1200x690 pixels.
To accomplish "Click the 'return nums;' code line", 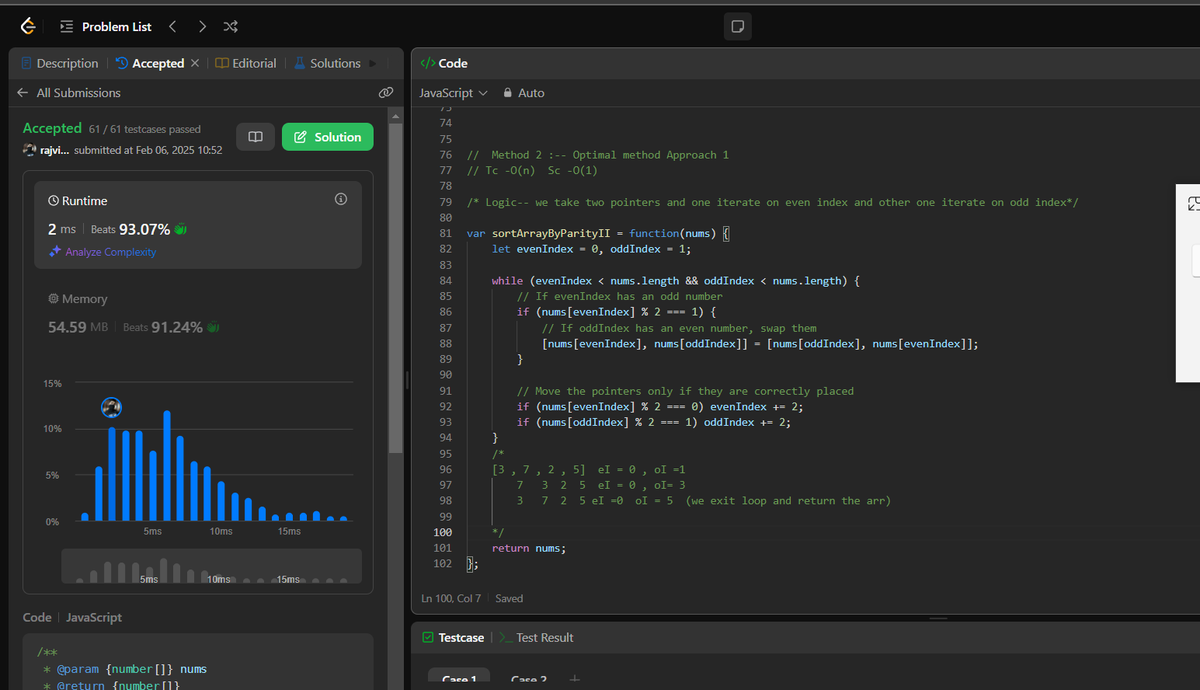I will tap(528, 548).
